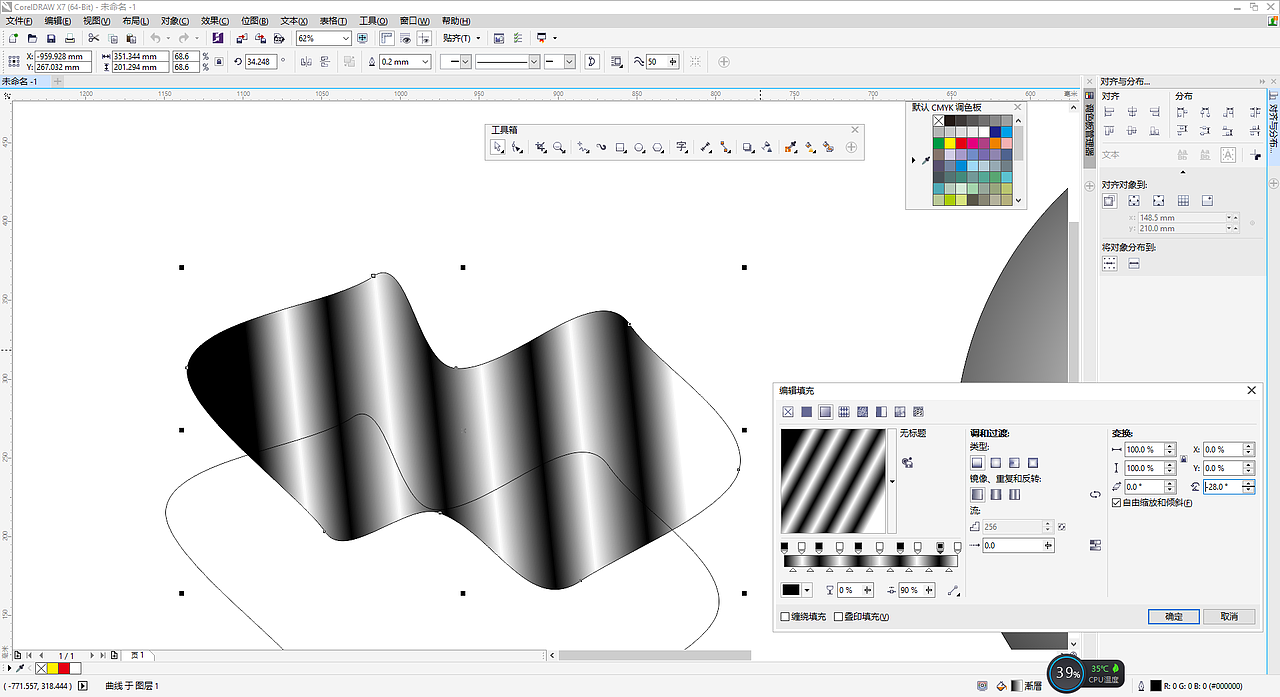Screen dimensions: 1280x697
Task: Open fill preset picker dropdown arrow
Action: (x=892, y=481)
